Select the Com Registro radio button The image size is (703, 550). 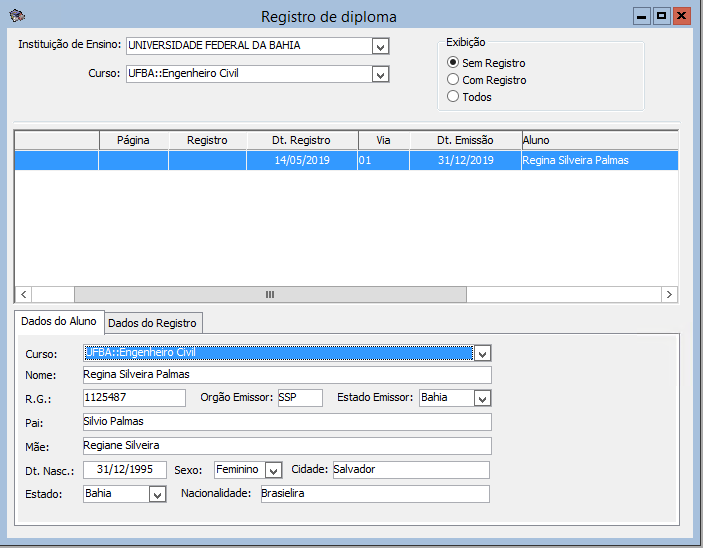pyautogui.click(x=453, y=80)
